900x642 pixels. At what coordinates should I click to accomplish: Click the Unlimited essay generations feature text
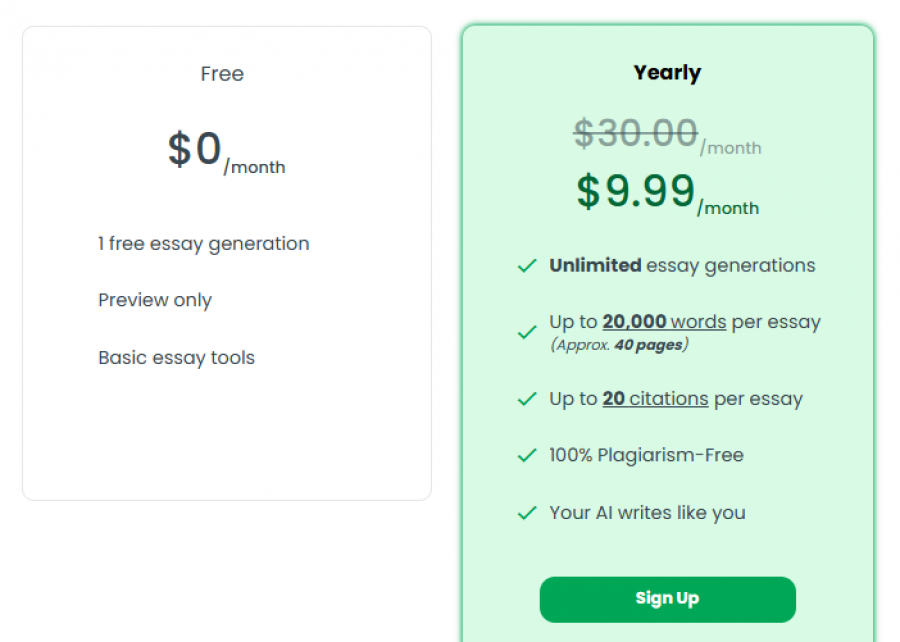[x=682, y=266]
